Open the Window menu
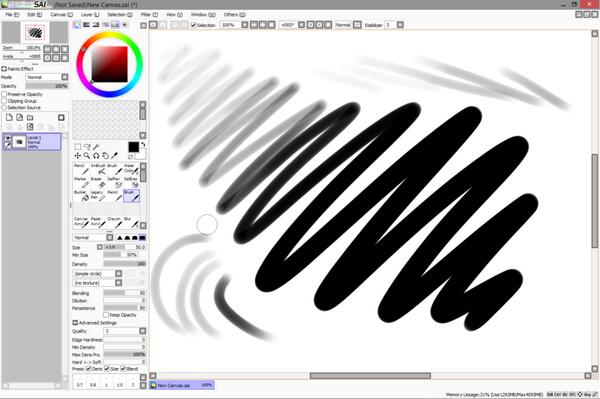The height and width of the screenshot is (399, 600). coord(203,15)
